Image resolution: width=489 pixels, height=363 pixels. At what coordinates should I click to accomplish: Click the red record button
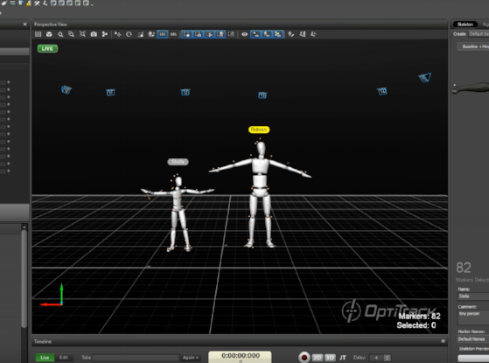(x=304, y=357)
